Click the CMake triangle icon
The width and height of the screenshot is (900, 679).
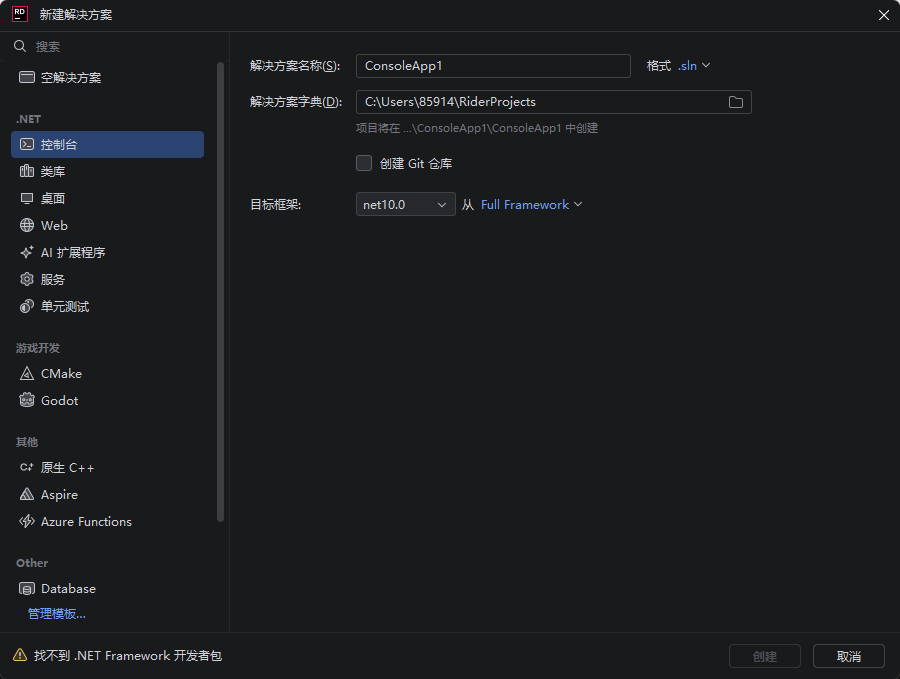[x=26, y=374]
